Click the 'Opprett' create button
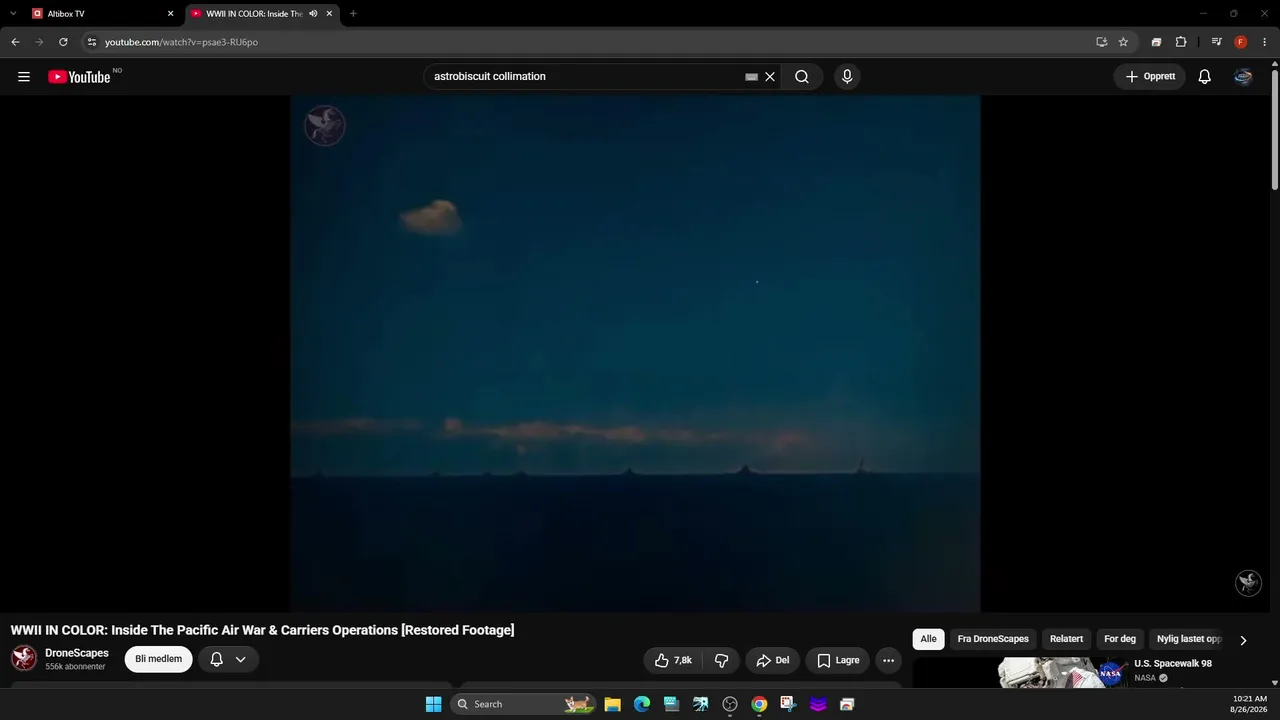The height and width of the screenshot is (720, 1280). pos(1150,77)
